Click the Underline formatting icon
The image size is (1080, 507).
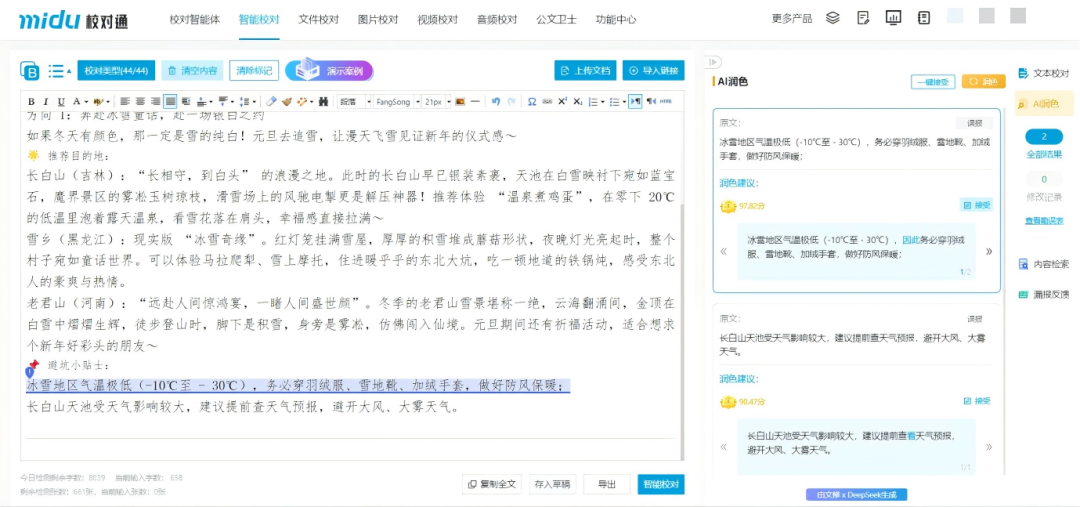pyautogui.click(x=62, y=102)
